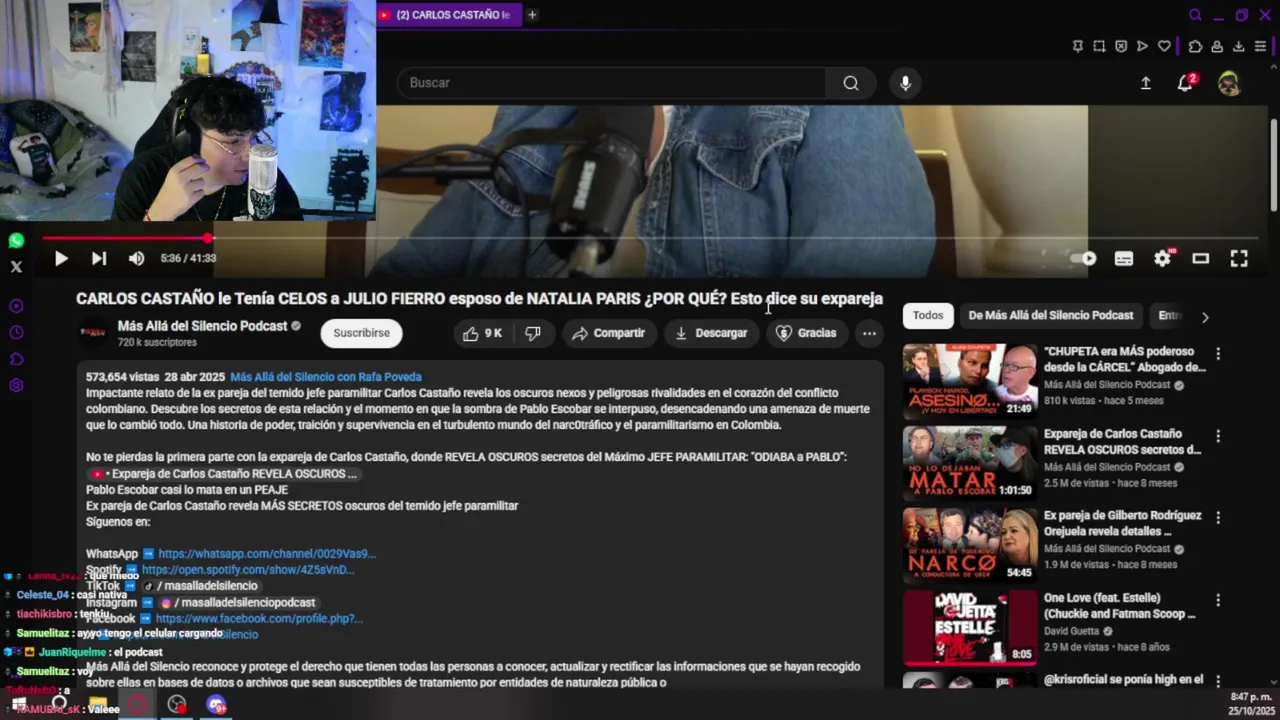Like the video with 9 K likes

482,333
